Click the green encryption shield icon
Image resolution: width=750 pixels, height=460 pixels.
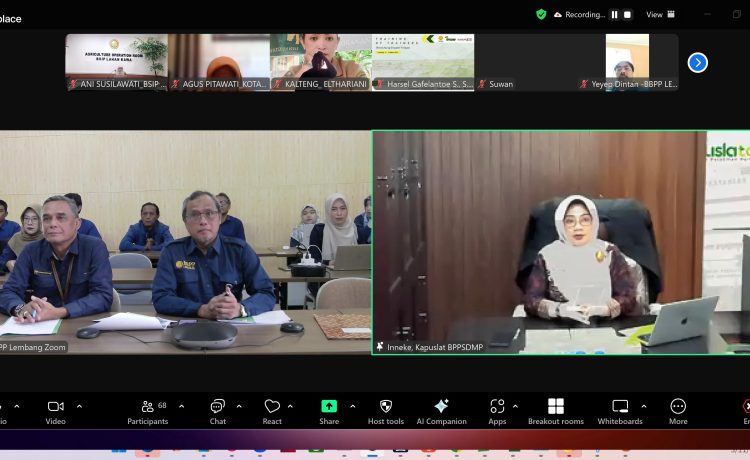point(541,14)
